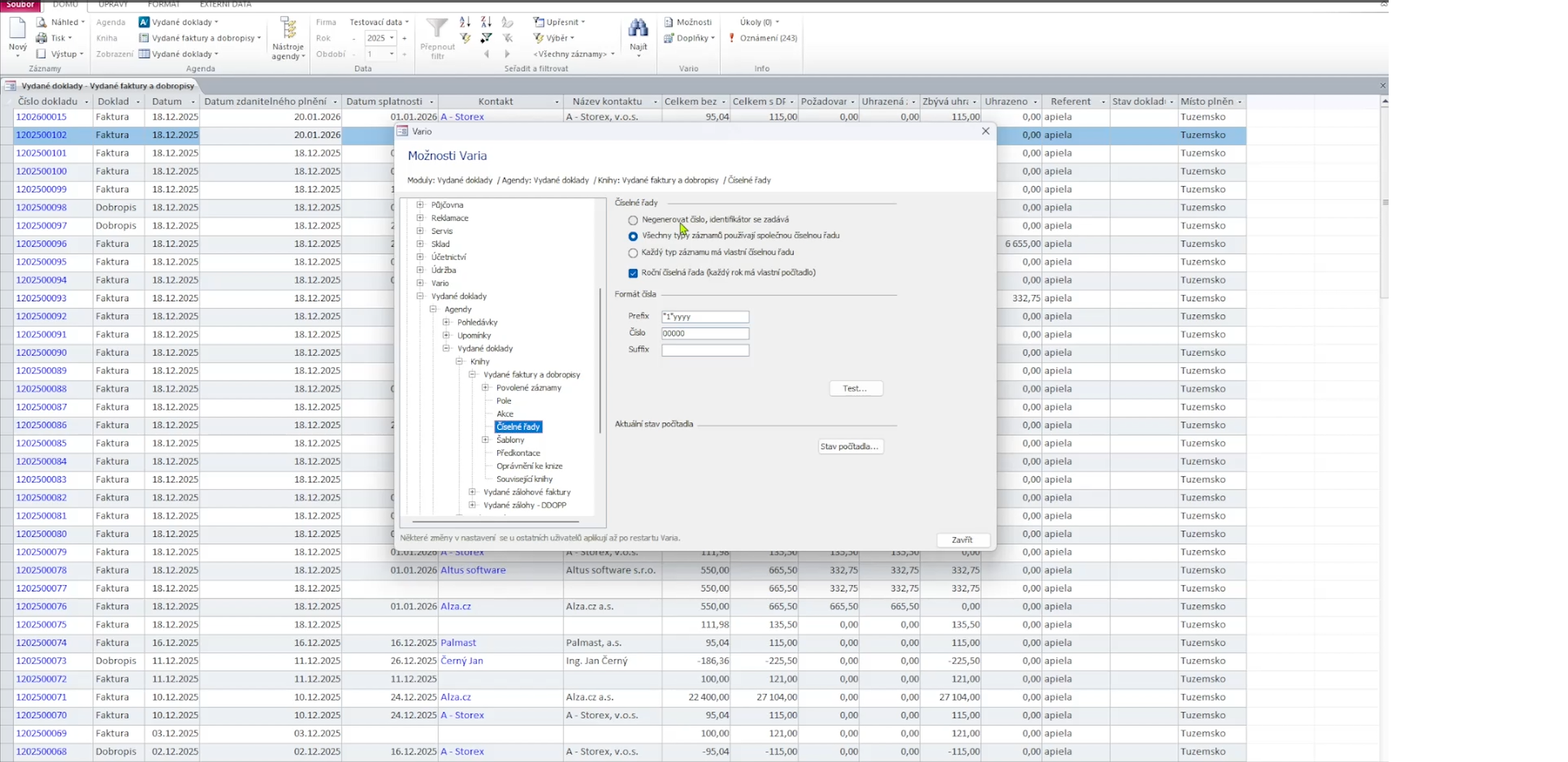Screen dimensions: 1568x762
Task: Click the Tisk printer icon
Action: click(x=41, y=38)
